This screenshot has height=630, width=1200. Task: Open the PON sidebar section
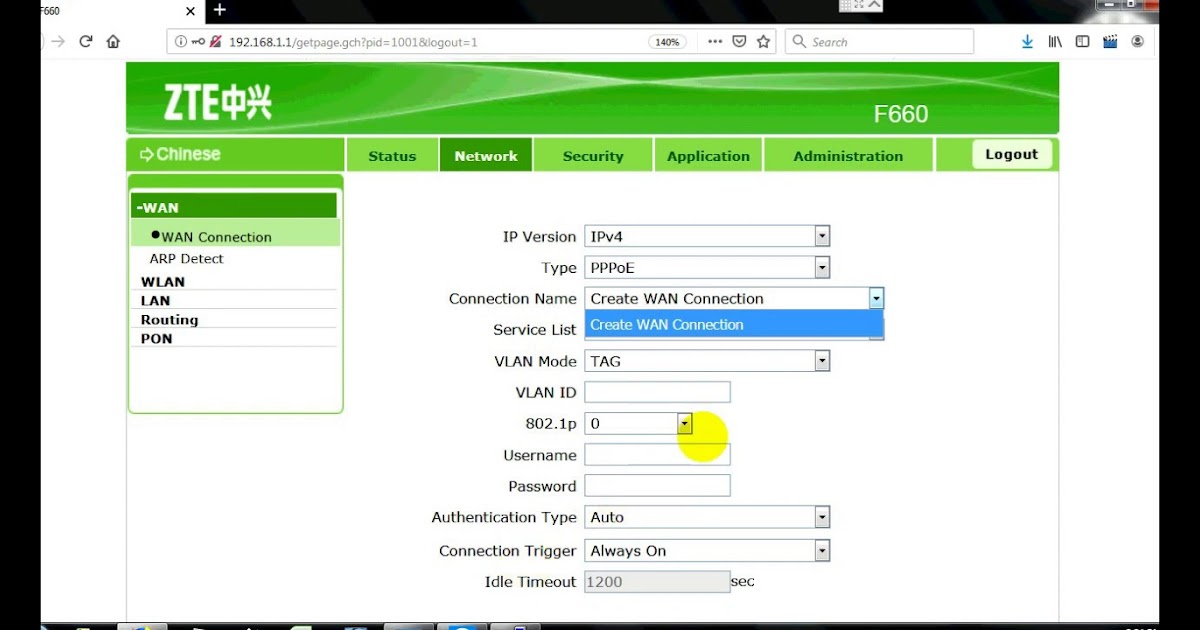pyautogui.click(x=156, y=339)
